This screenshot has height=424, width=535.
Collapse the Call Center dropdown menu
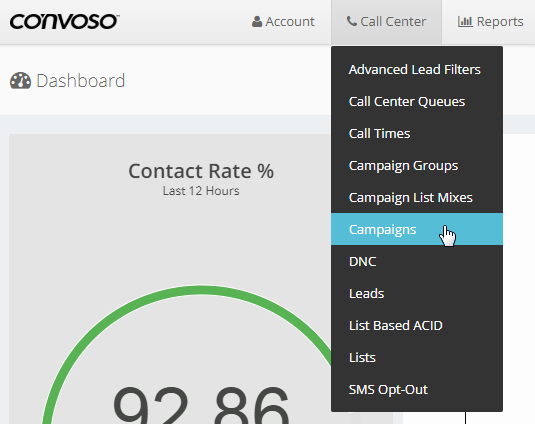coord(386,22)
